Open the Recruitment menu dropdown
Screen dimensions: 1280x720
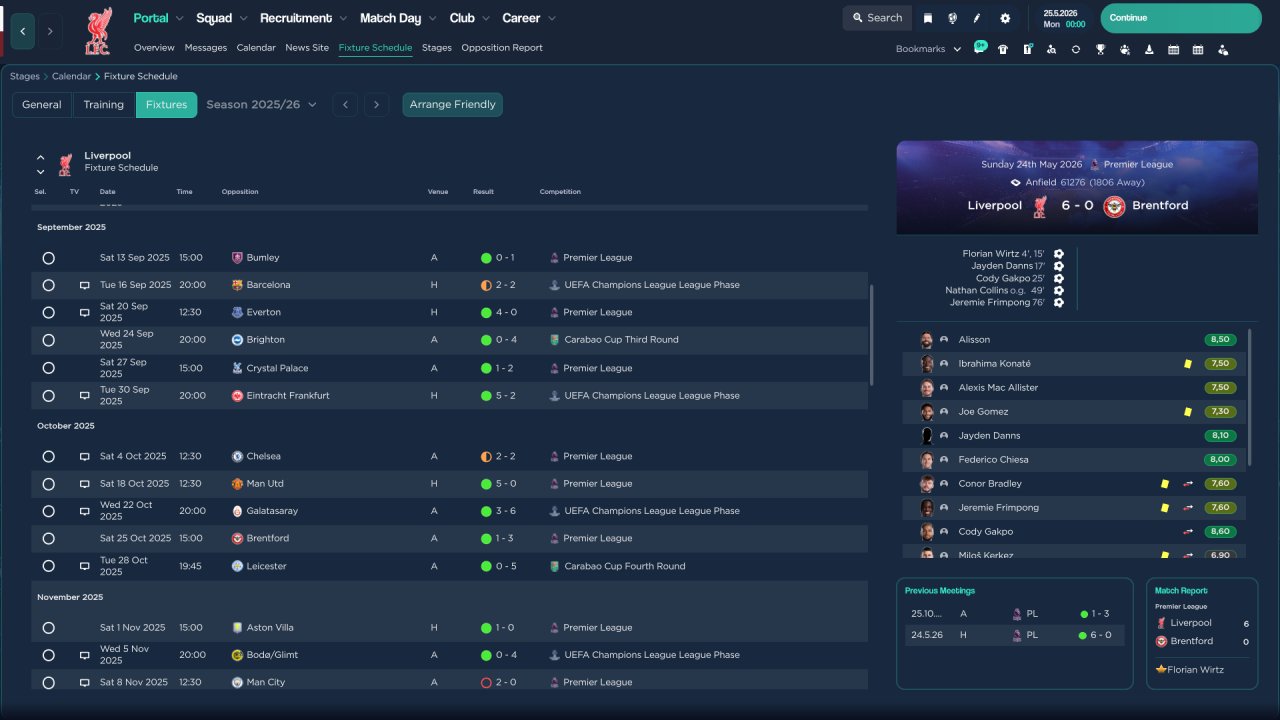coord(304,18)
